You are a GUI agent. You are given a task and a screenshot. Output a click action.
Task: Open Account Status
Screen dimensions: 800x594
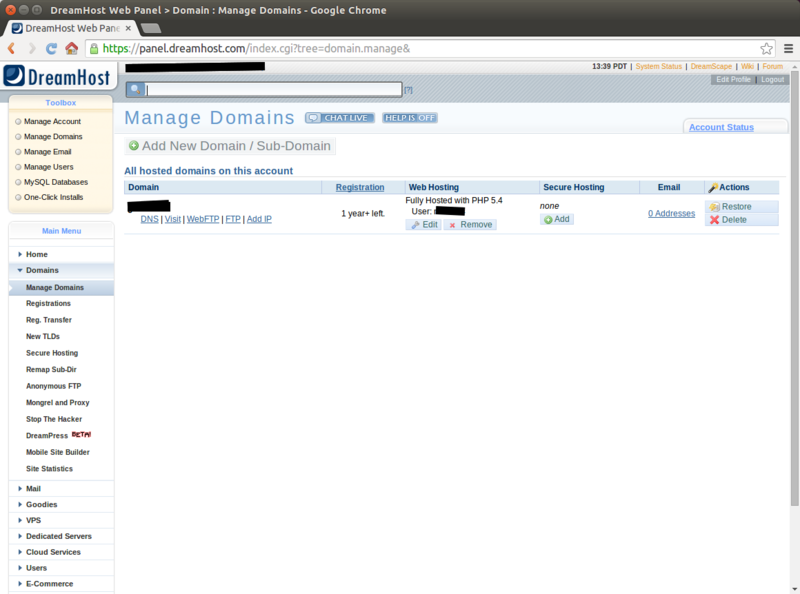[721, 127]
